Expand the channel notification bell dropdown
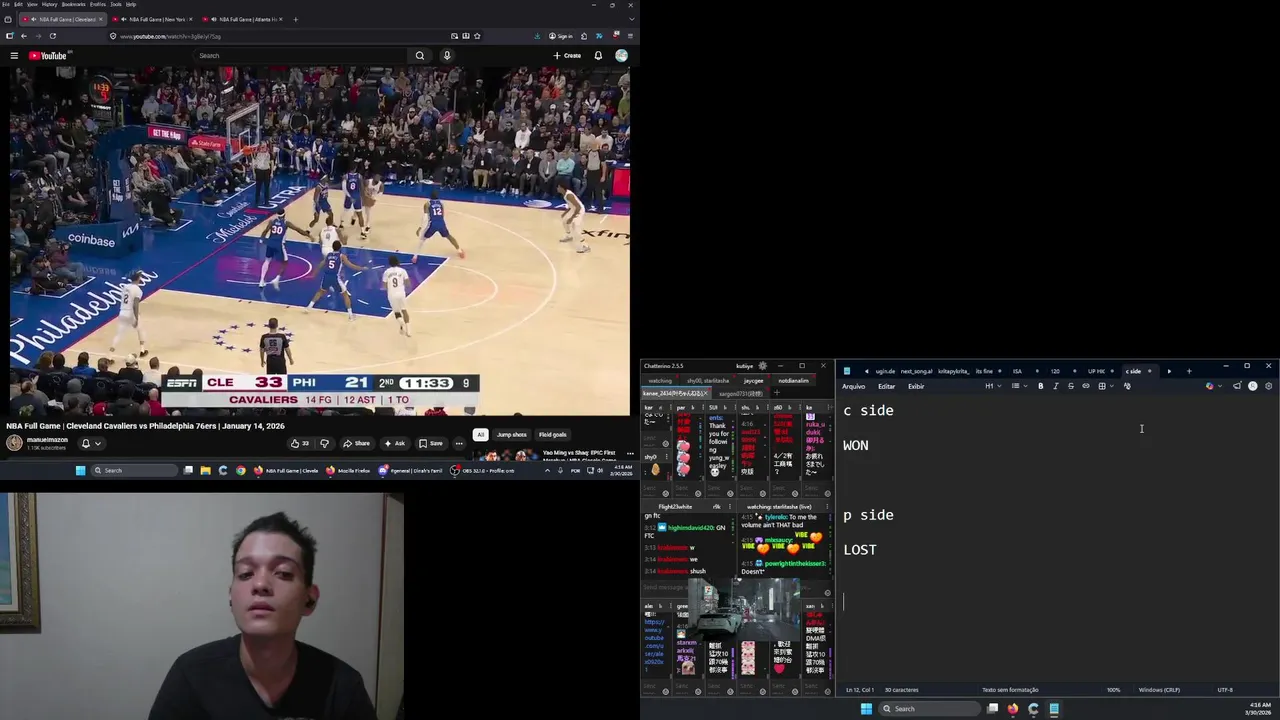1280x720 pixels. tap(97, 443)
